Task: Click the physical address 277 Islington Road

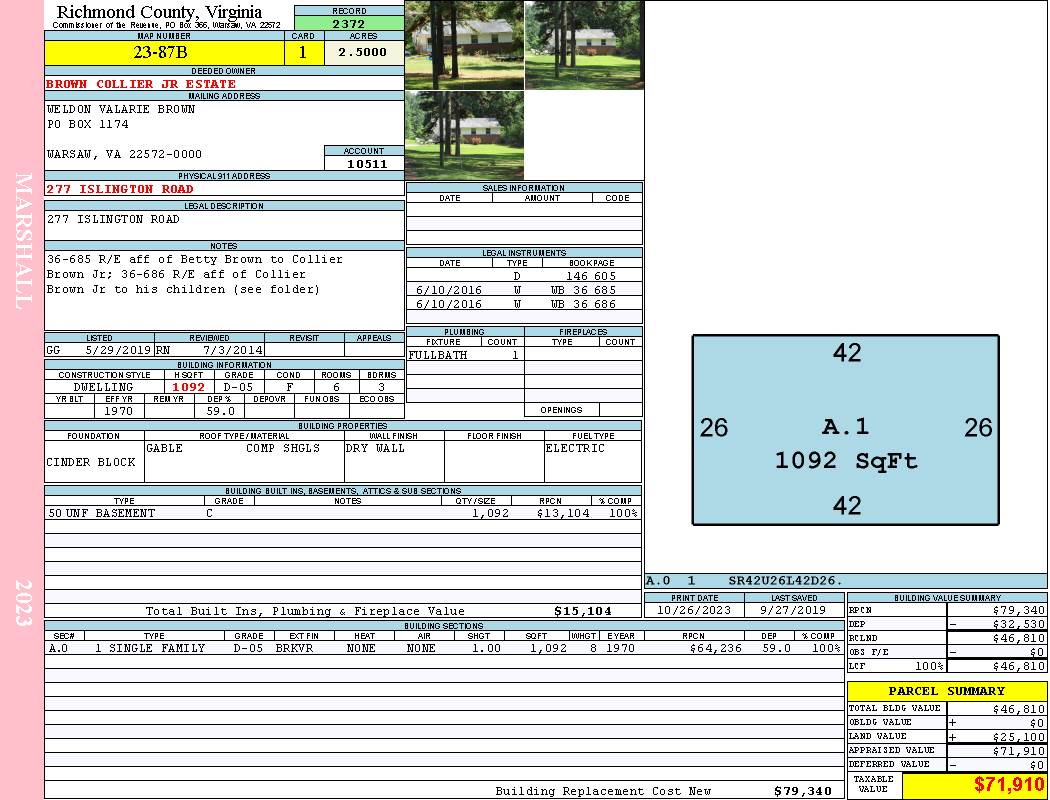Action: 120,189
